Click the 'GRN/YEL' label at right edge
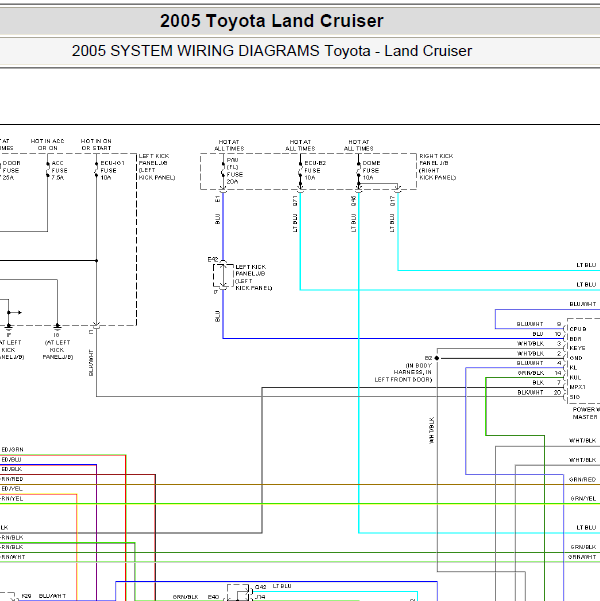 pos(583,499)
